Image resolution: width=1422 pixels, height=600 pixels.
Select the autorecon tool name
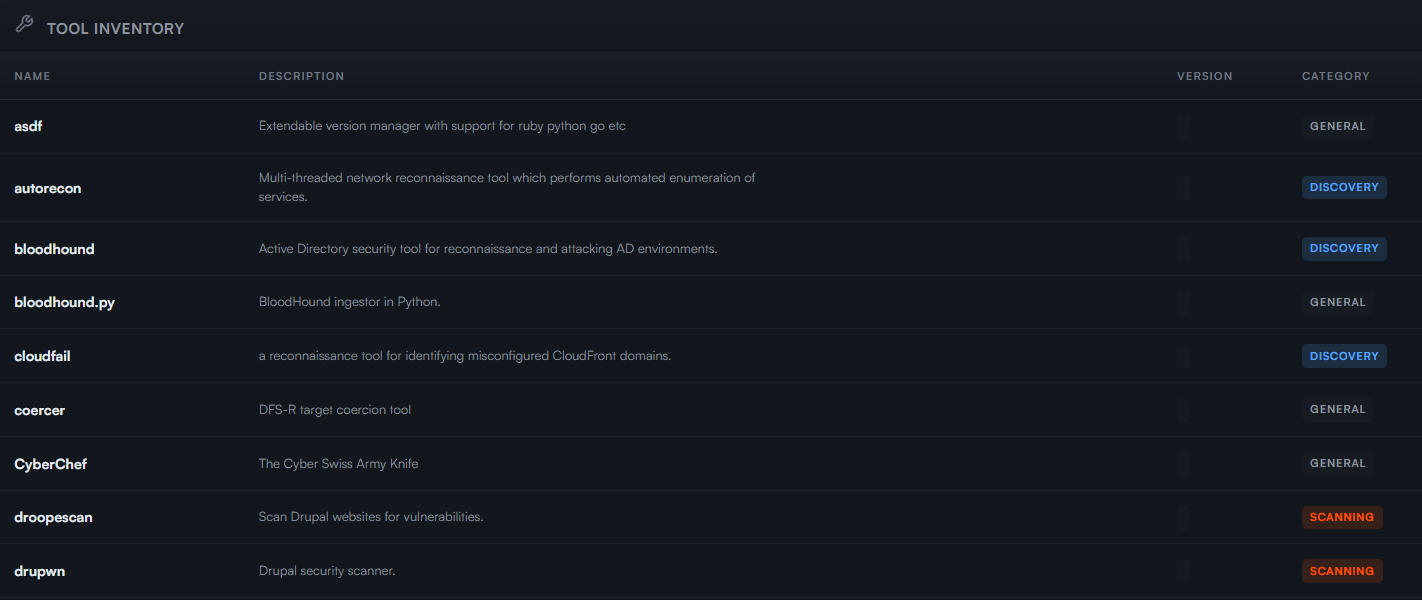[48, 188]
